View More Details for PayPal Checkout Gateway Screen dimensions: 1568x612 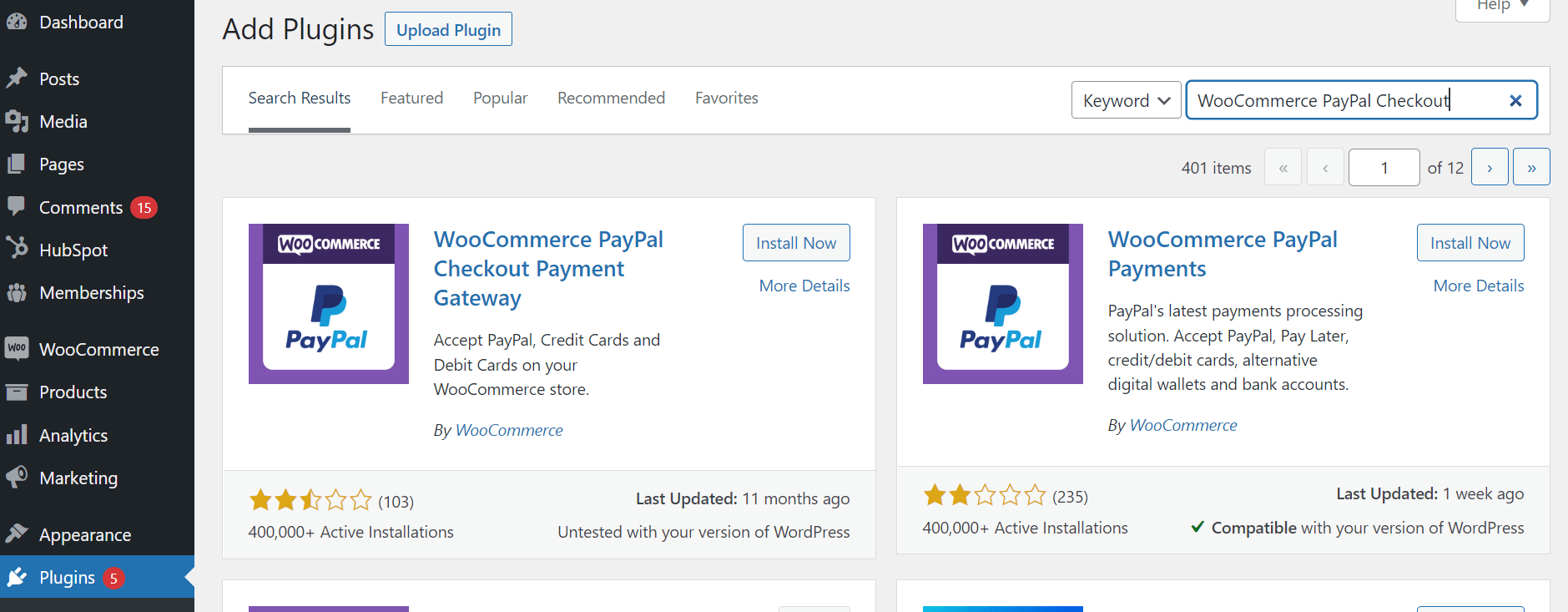tap(804, 286)
